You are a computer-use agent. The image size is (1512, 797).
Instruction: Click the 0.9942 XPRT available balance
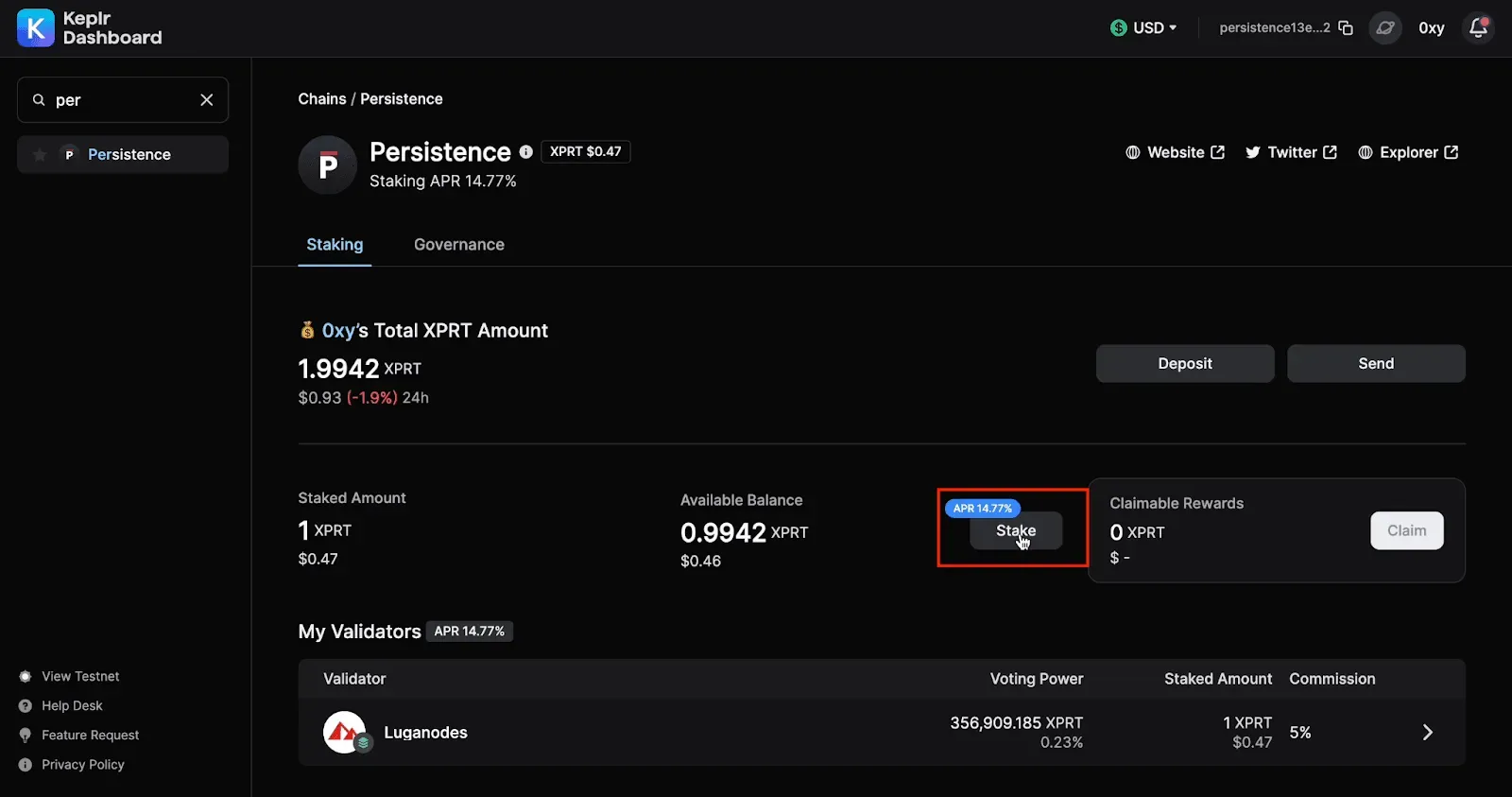[x=745, y=533]
